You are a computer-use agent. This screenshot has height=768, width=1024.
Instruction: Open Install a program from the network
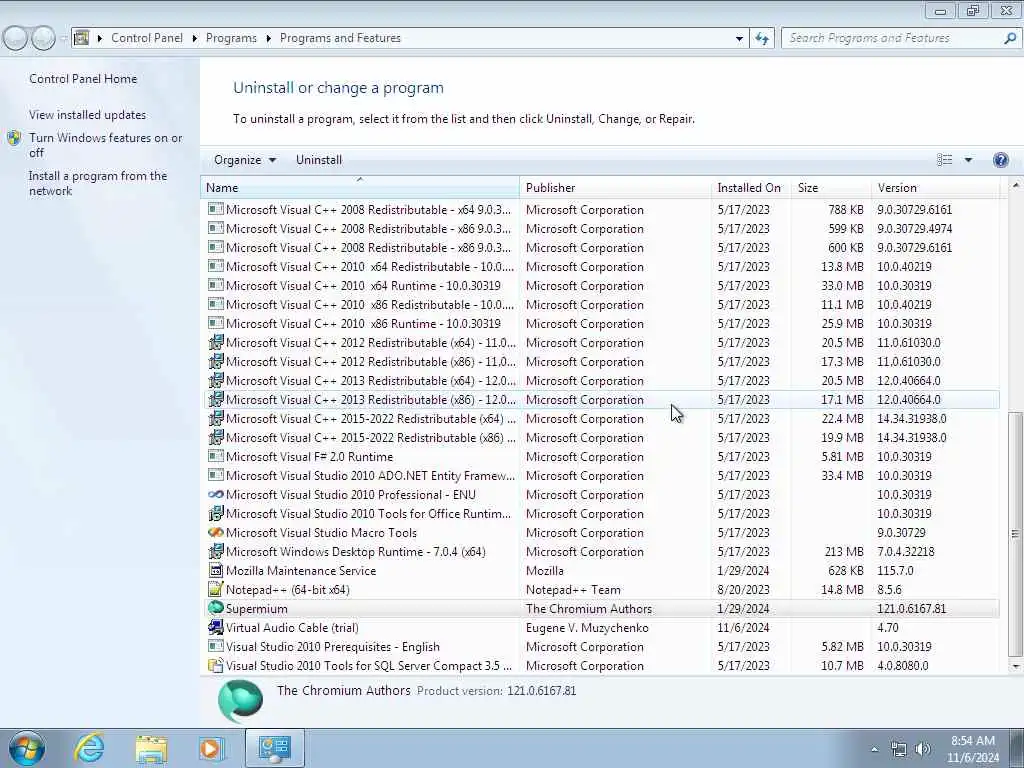(x=98, y=184)
